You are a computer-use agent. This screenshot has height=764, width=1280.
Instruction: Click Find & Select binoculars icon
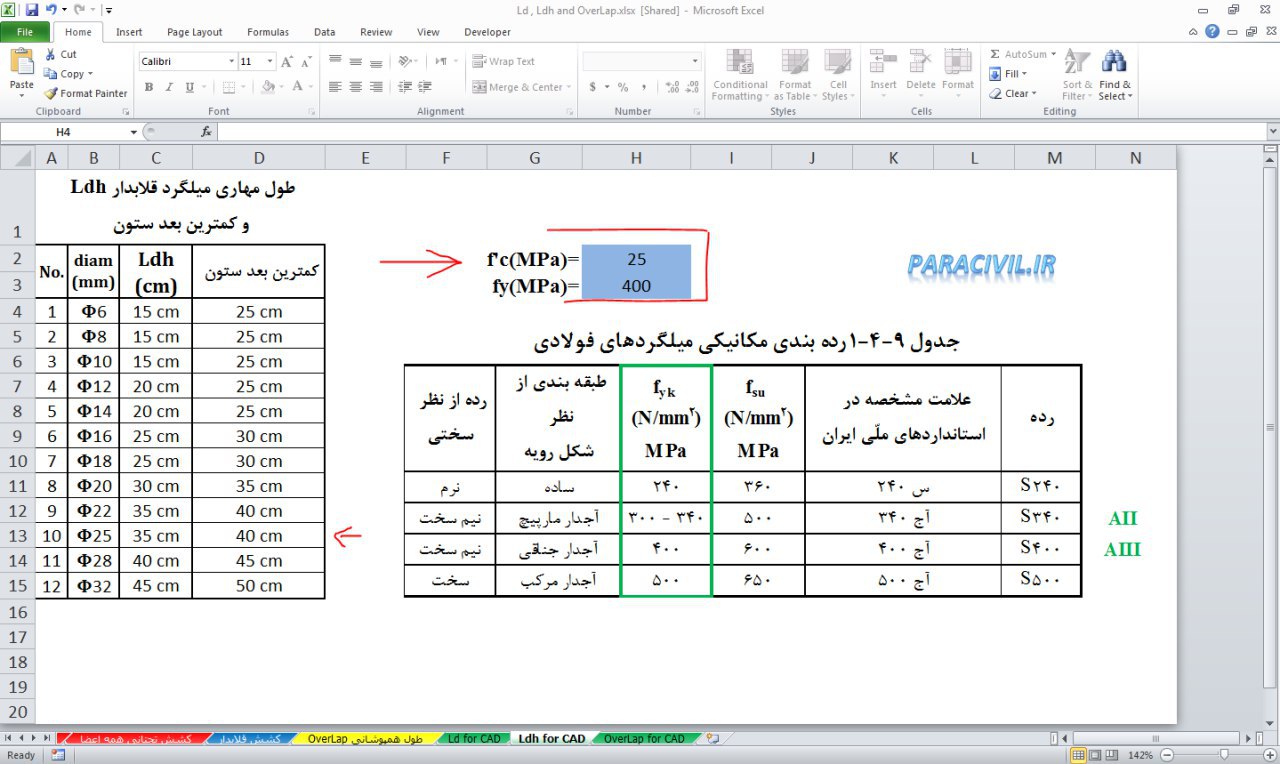(x=1115, y=62)
